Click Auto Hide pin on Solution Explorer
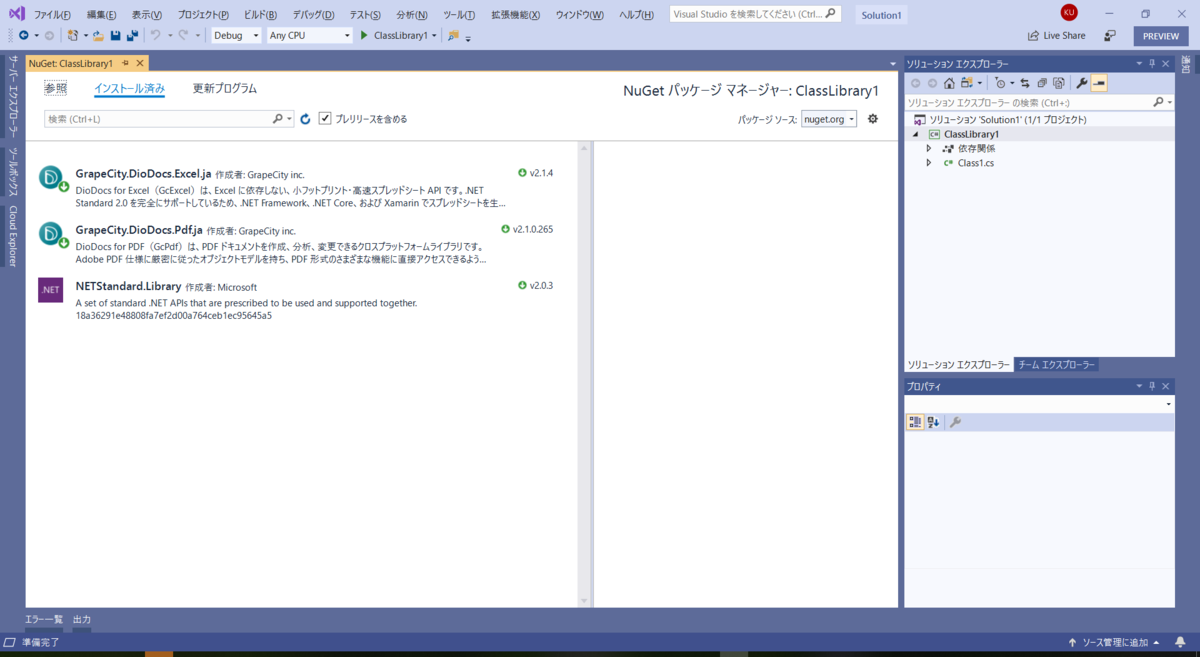 pyautogui.click(x=1152, y=63)
